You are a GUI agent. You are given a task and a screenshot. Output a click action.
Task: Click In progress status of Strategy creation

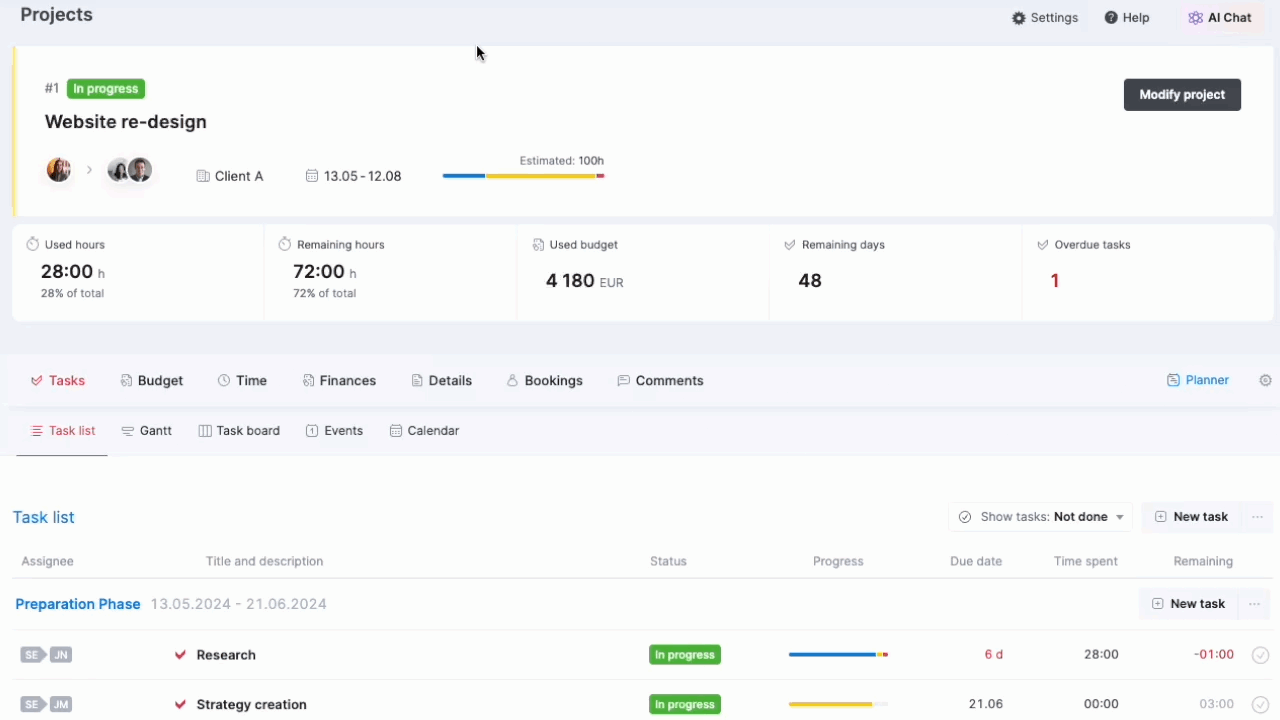pyautogui.click(x=685, y=704)
